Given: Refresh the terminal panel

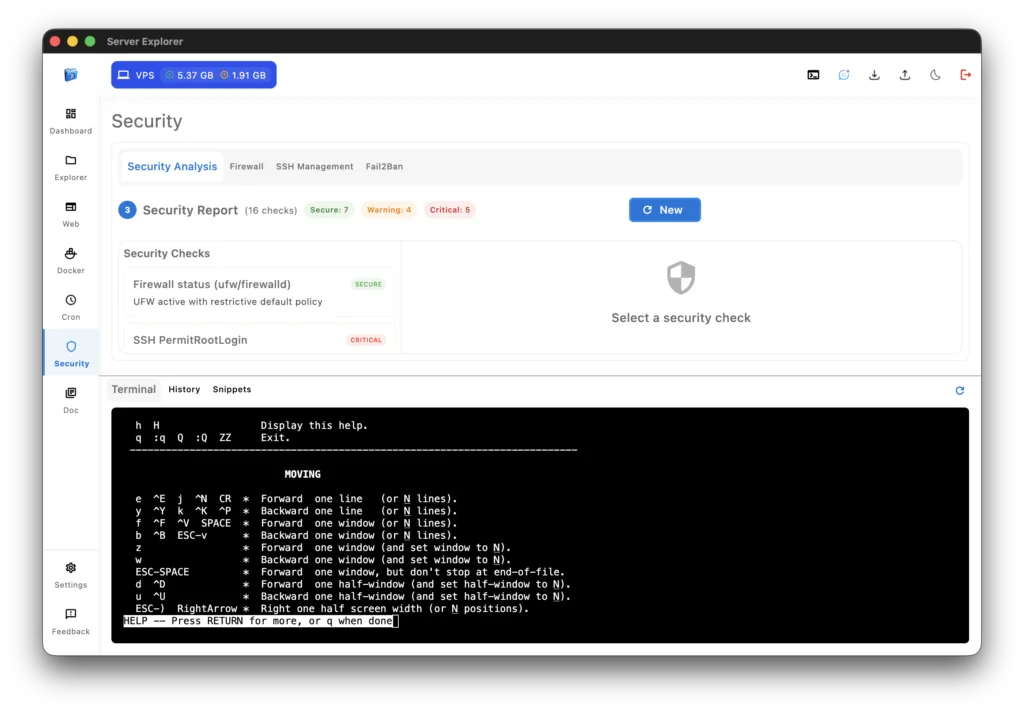Looking at the screenshot, I should pyautogui.click(x=959, y=390).
